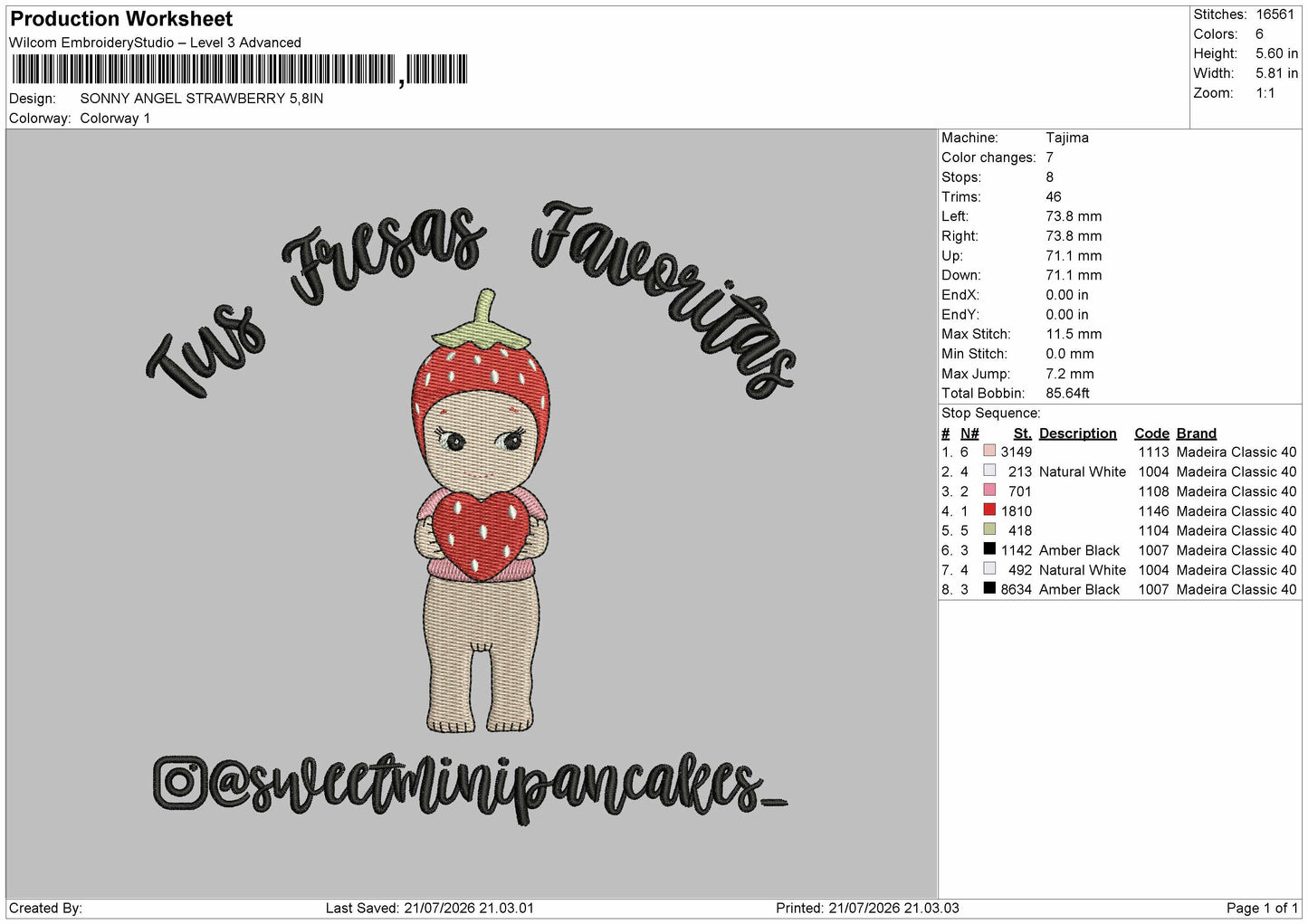
Task: Click 'Madeira Classic 40' brand in stop 1
Action: click(1236, 452)
